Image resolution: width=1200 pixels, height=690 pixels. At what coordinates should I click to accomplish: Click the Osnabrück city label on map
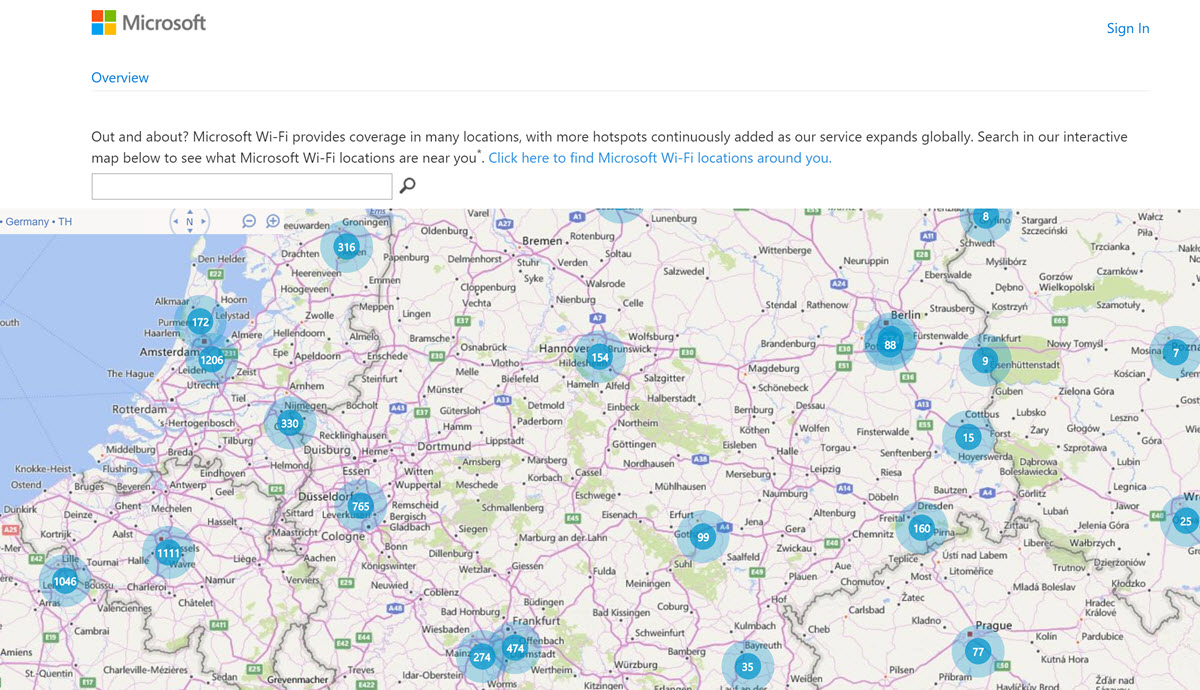(483, 346)
